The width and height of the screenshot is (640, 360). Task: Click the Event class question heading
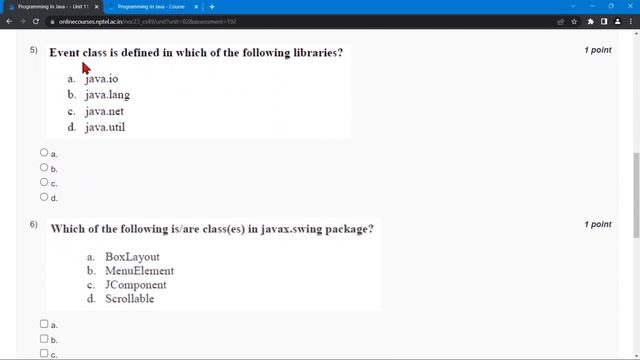[196, 53]
